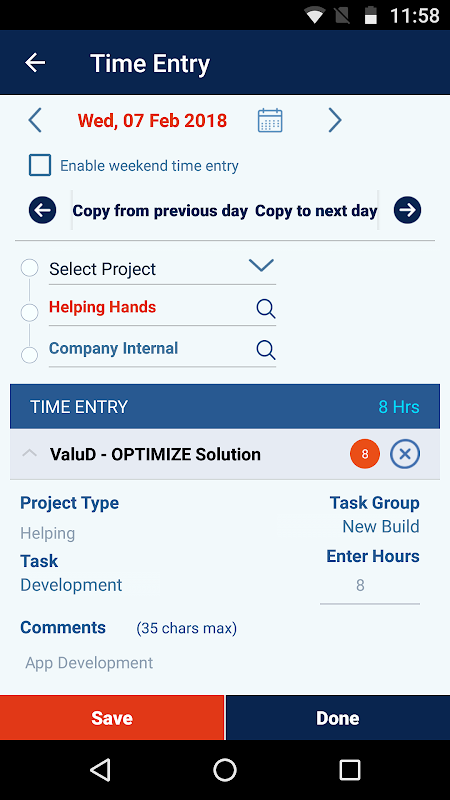Click the Copy from previous day arrow icon
The image size is (450, 800).
tap(42, 210)
